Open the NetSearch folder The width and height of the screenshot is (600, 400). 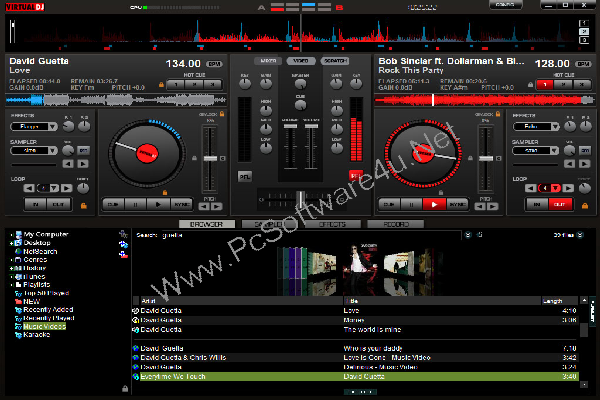click(x=40, y=251)
